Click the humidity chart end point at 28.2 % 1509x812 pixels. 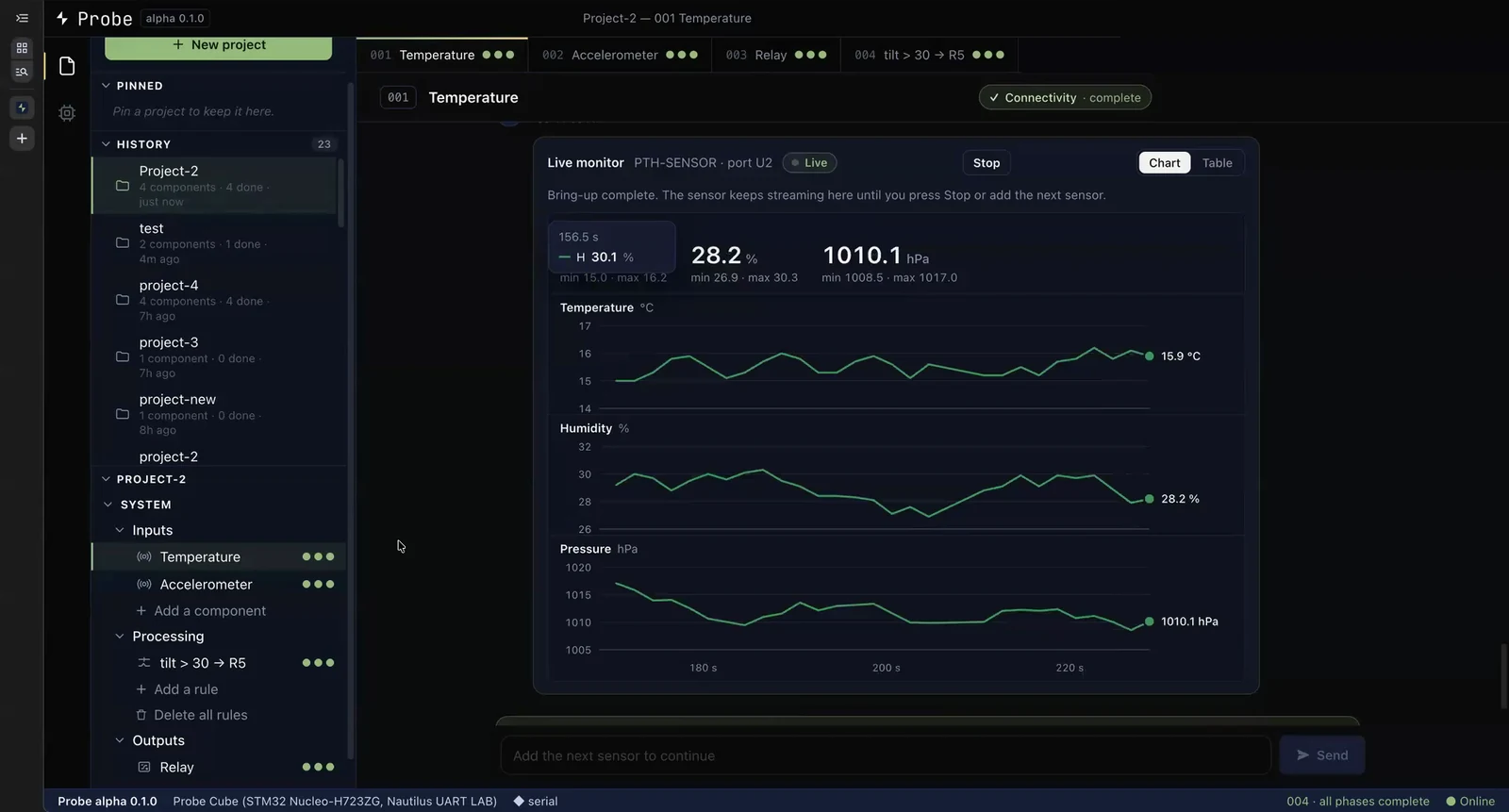pos(1149,499)
